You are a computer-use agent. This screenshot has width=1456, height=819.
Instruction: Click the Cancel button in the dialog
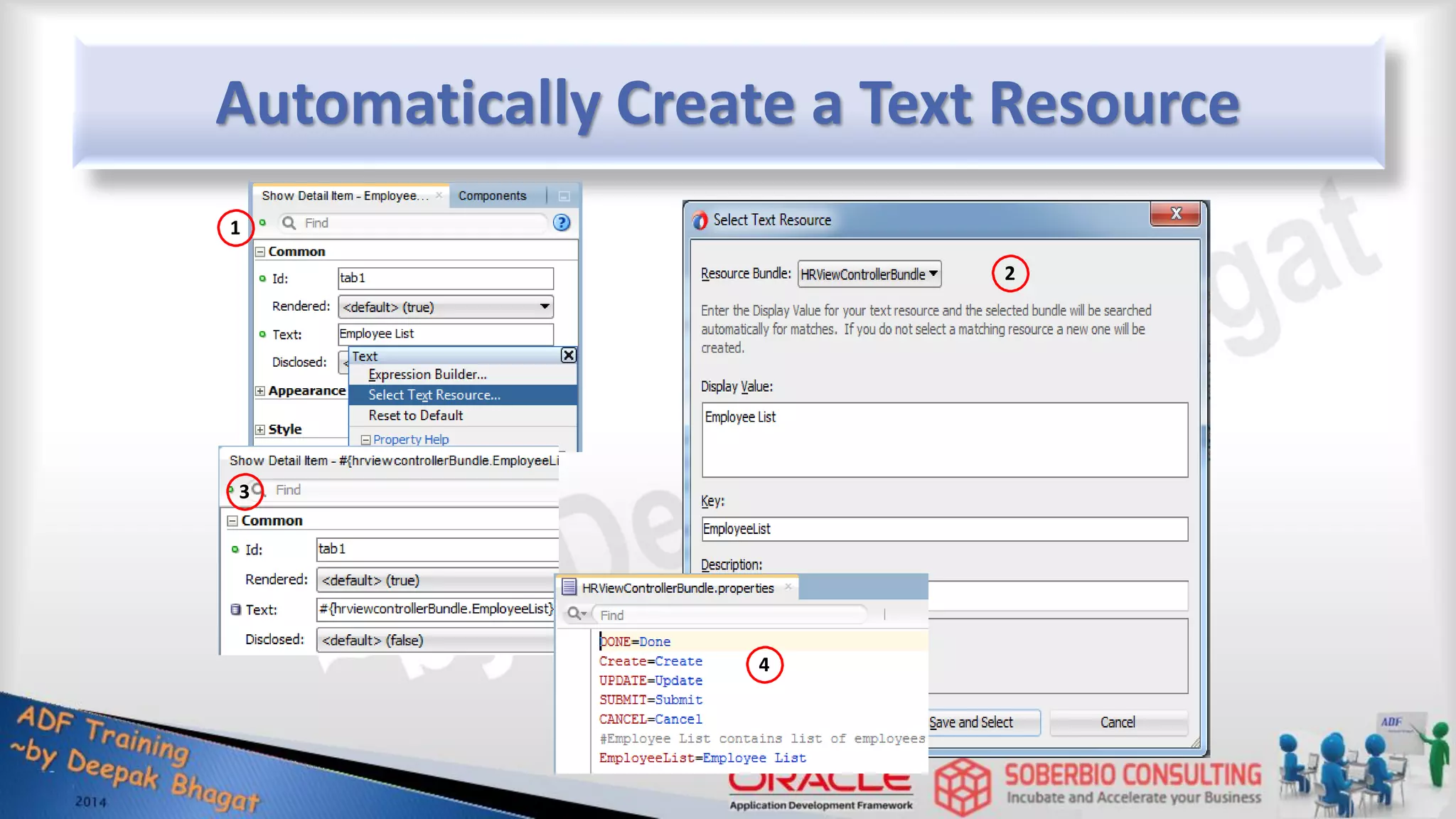pos(1118,722)
